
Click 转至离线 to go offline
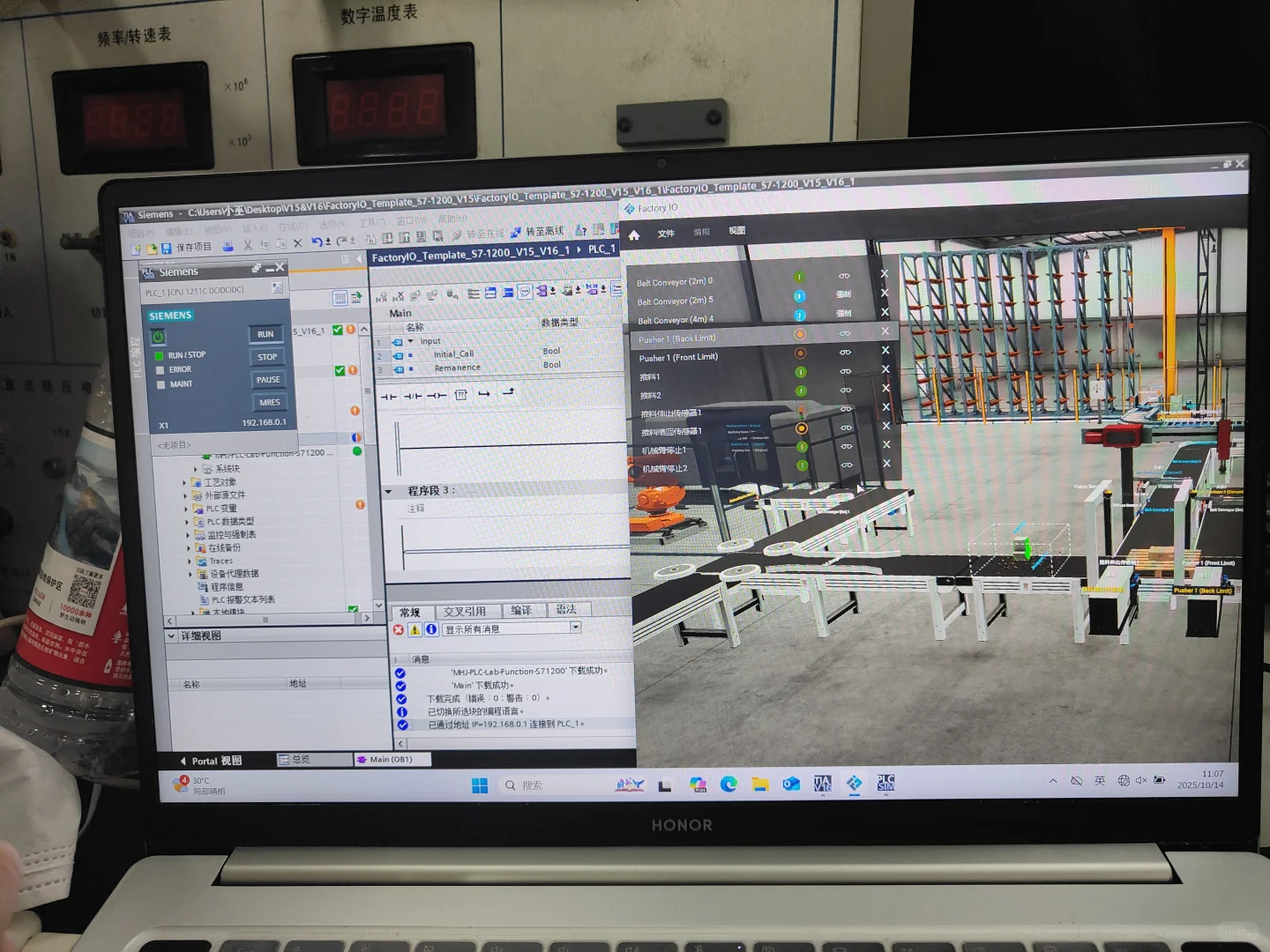[x=537, y=232]
